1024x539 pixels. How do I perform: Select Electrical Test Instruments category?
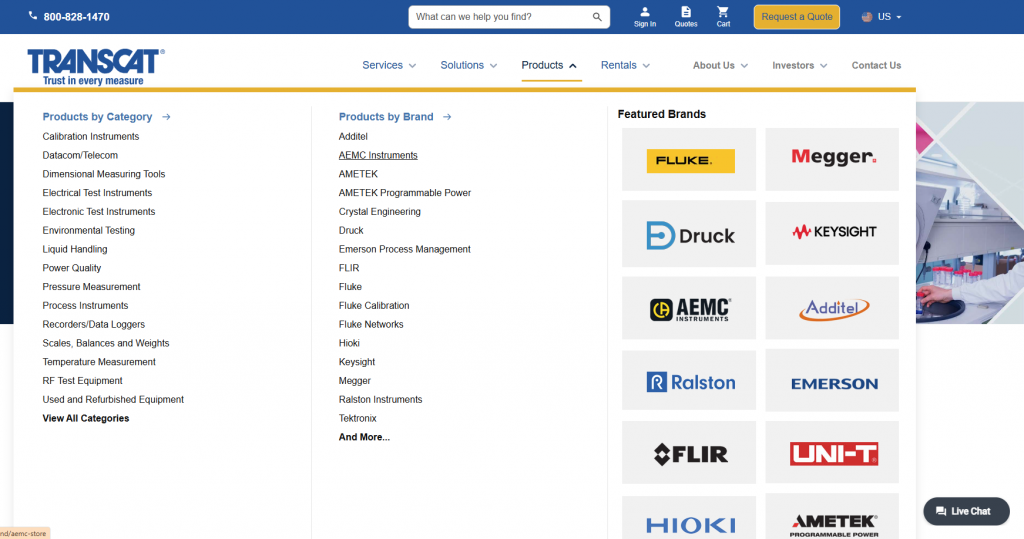point(97,193)
